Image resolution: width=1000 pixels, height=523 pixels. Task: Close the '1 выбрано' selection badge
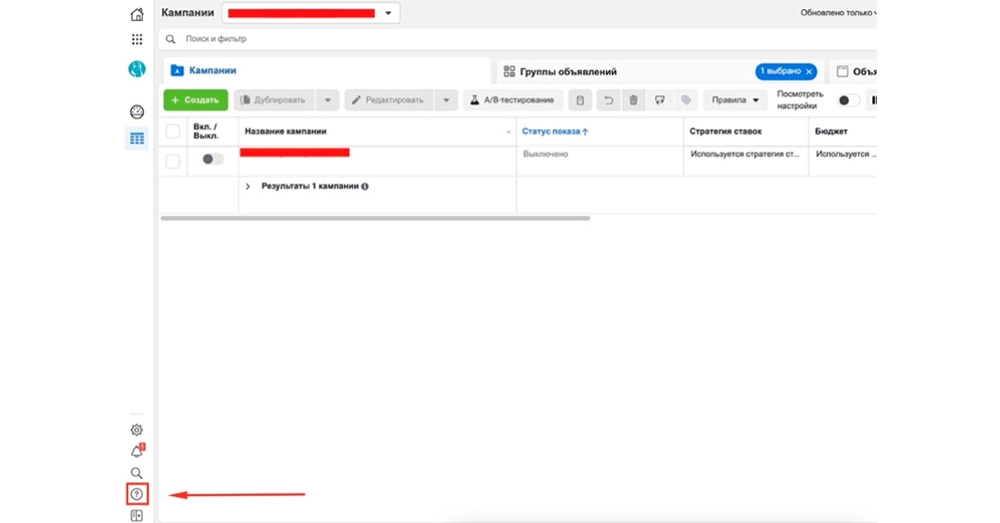[x=809, y=72]
